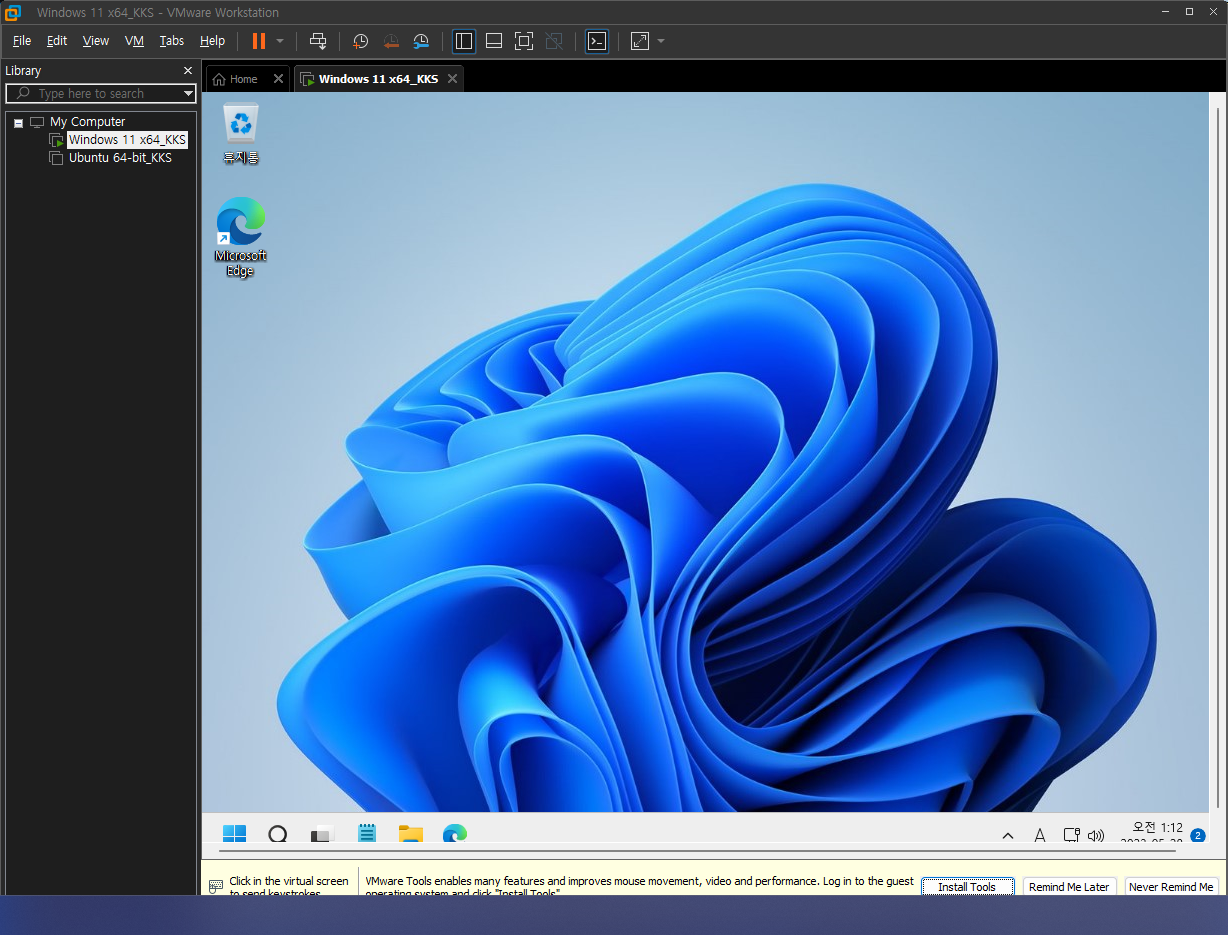This screenshot has height=935, width=1228.
Task: Click the keyboard icon in the hint bar
Action: click(x=216, y=887)
